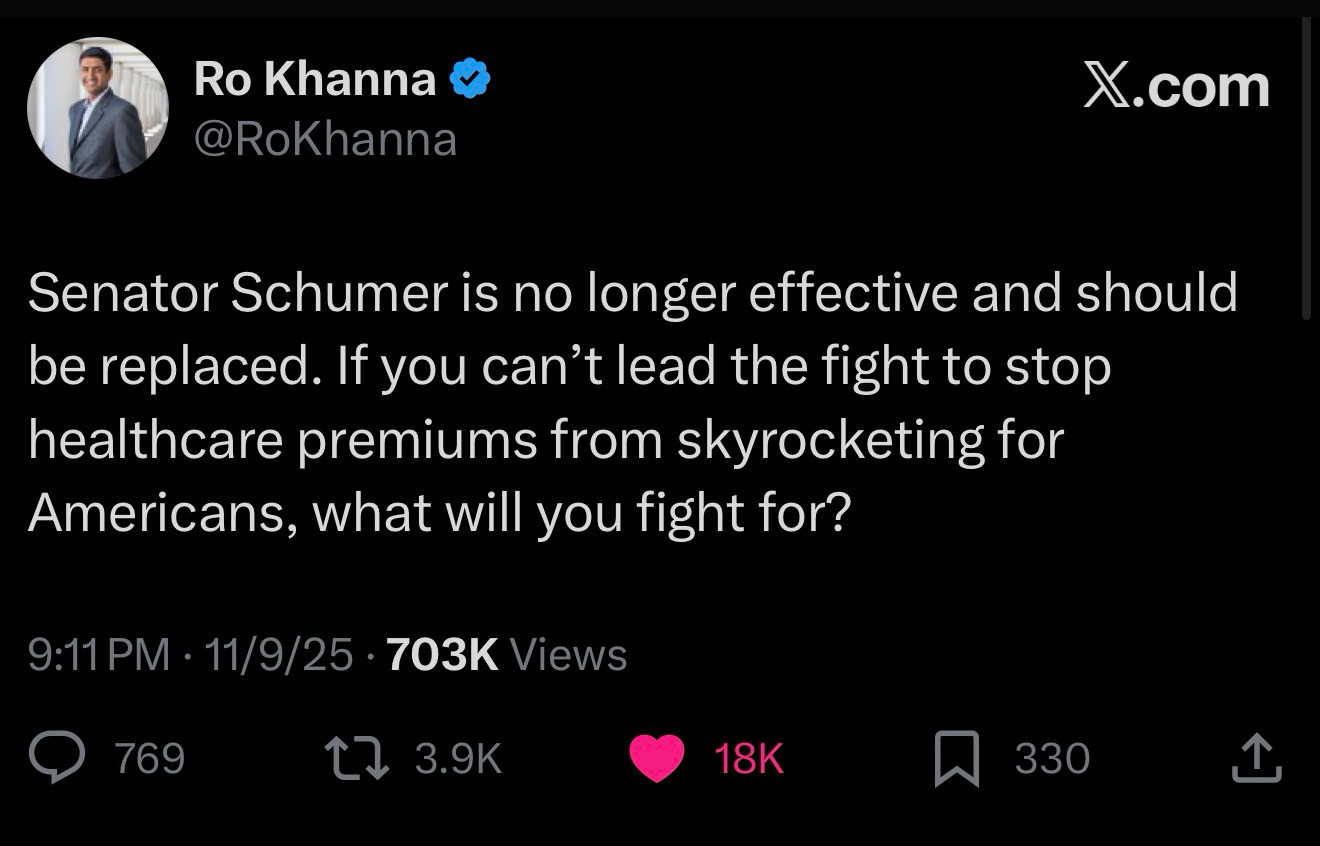The height and width of the screenshot is (846, 1320).
Task: Click the 330 bookmarks count
Action: click(1051, 759)
